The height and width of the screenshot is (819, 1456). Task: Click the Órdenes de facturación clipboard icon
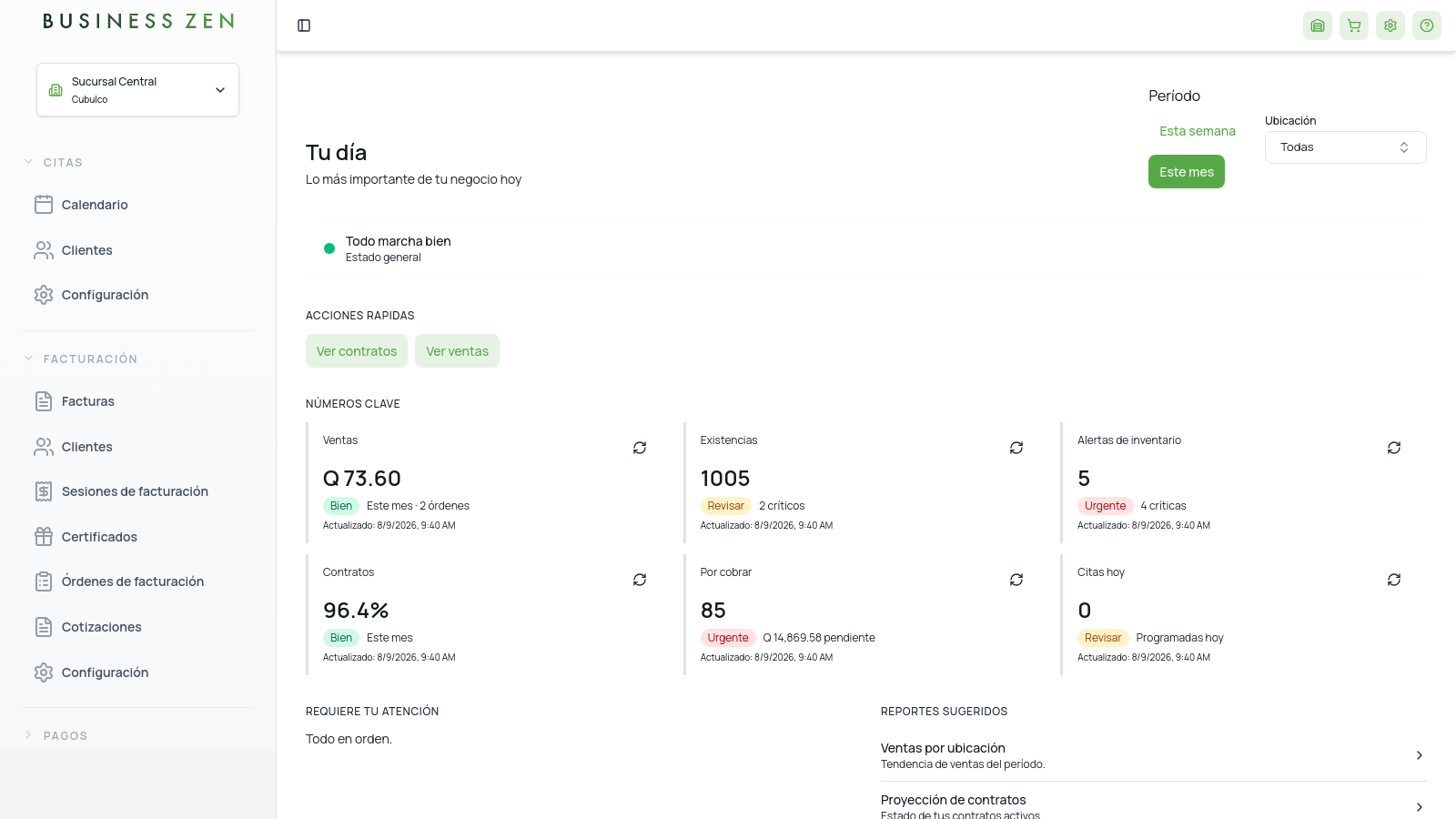[x=44, y=581]
